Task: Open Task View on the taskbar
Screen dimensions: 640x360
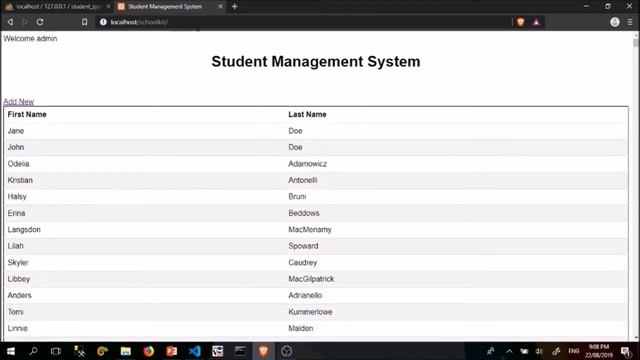Action: (x=56, y=351)
